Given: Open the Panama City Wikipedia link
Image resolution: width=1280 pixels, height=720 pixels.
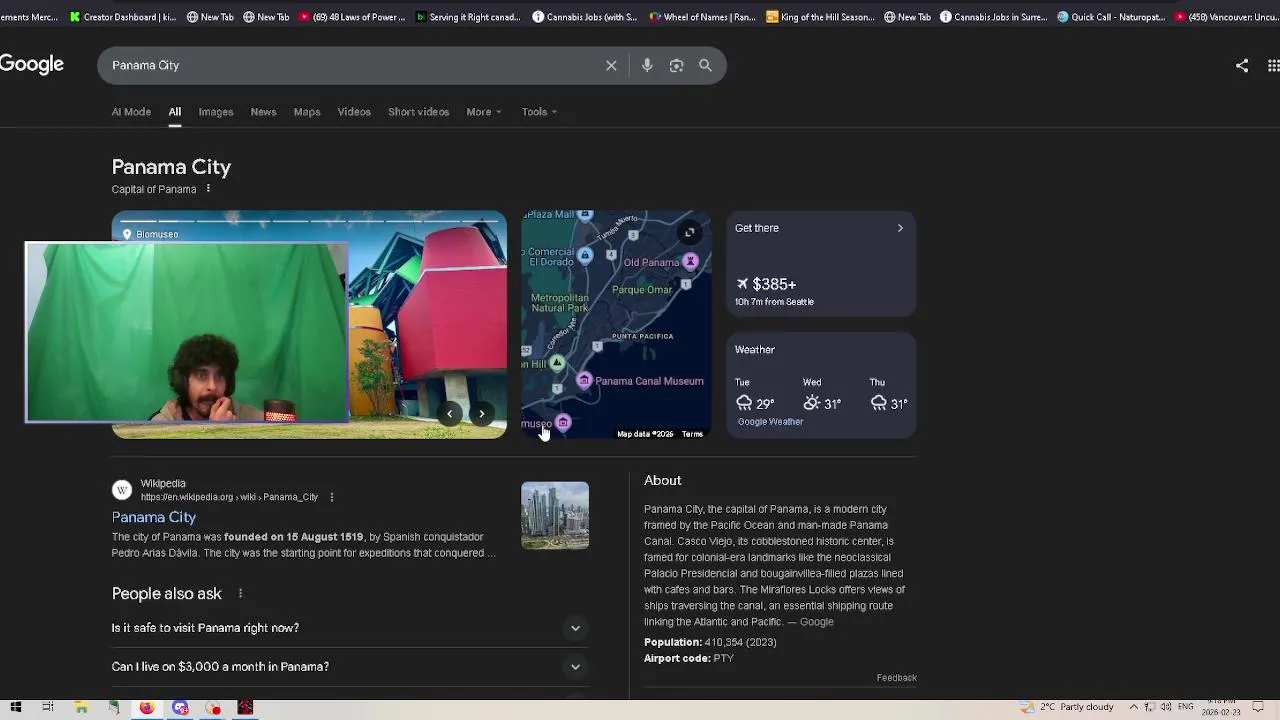Looking at the screenshot, I should (x=154, y=517).
